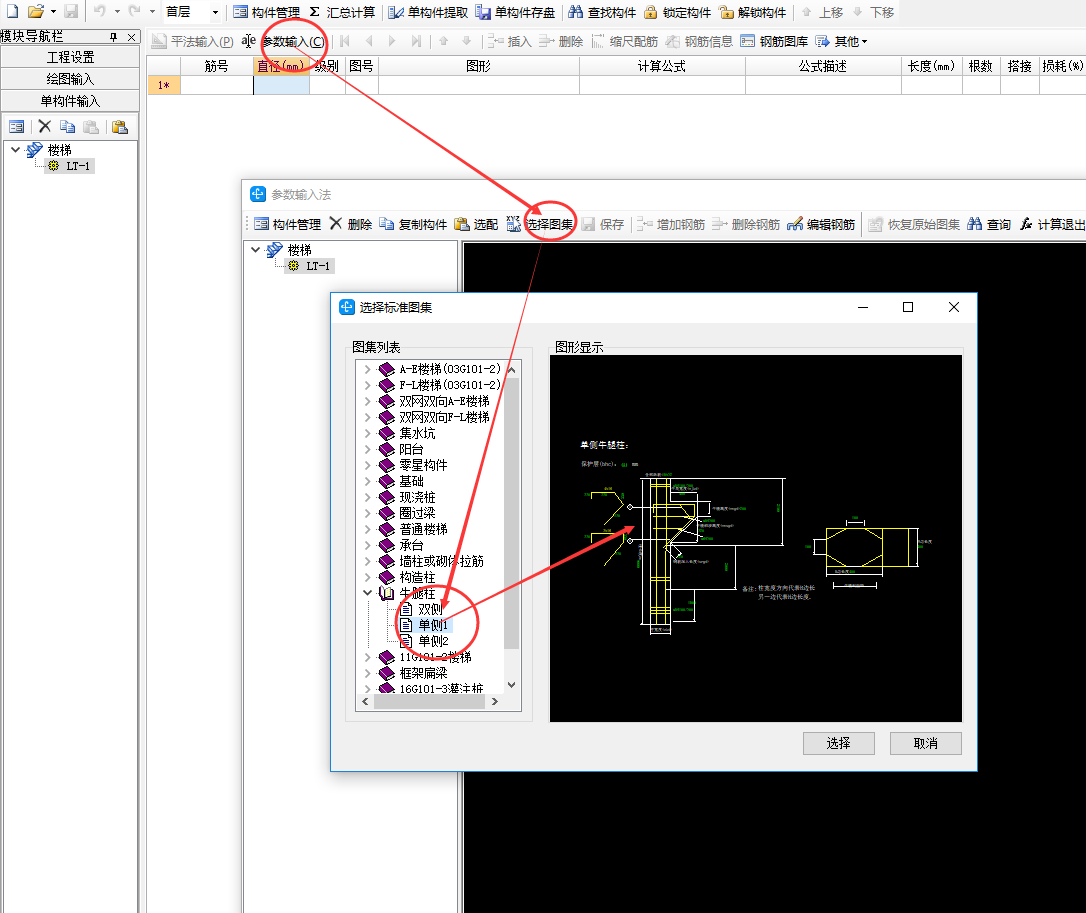The height and width of the screenshot is (913, 1086).
Task: Click the 直径(mm) cell in row 1
Action: tap(281, 85)
